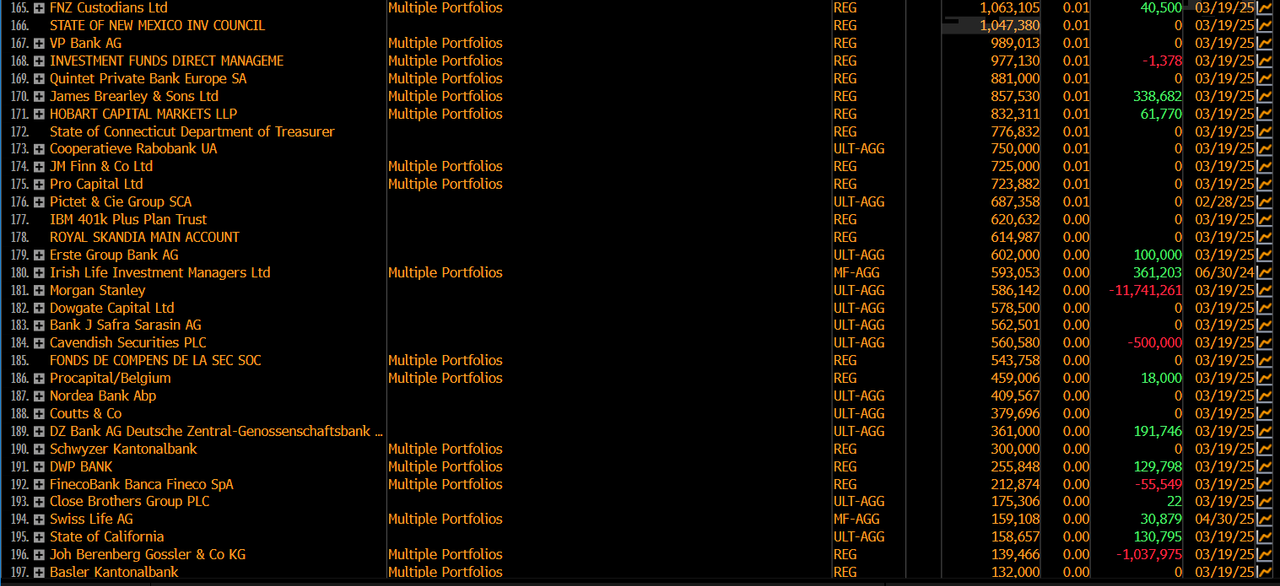The width and height of the screenshot is (1280, 586).
Task: Expand the Schwyzer Kantonalbank row
Action: coord(39,449)
